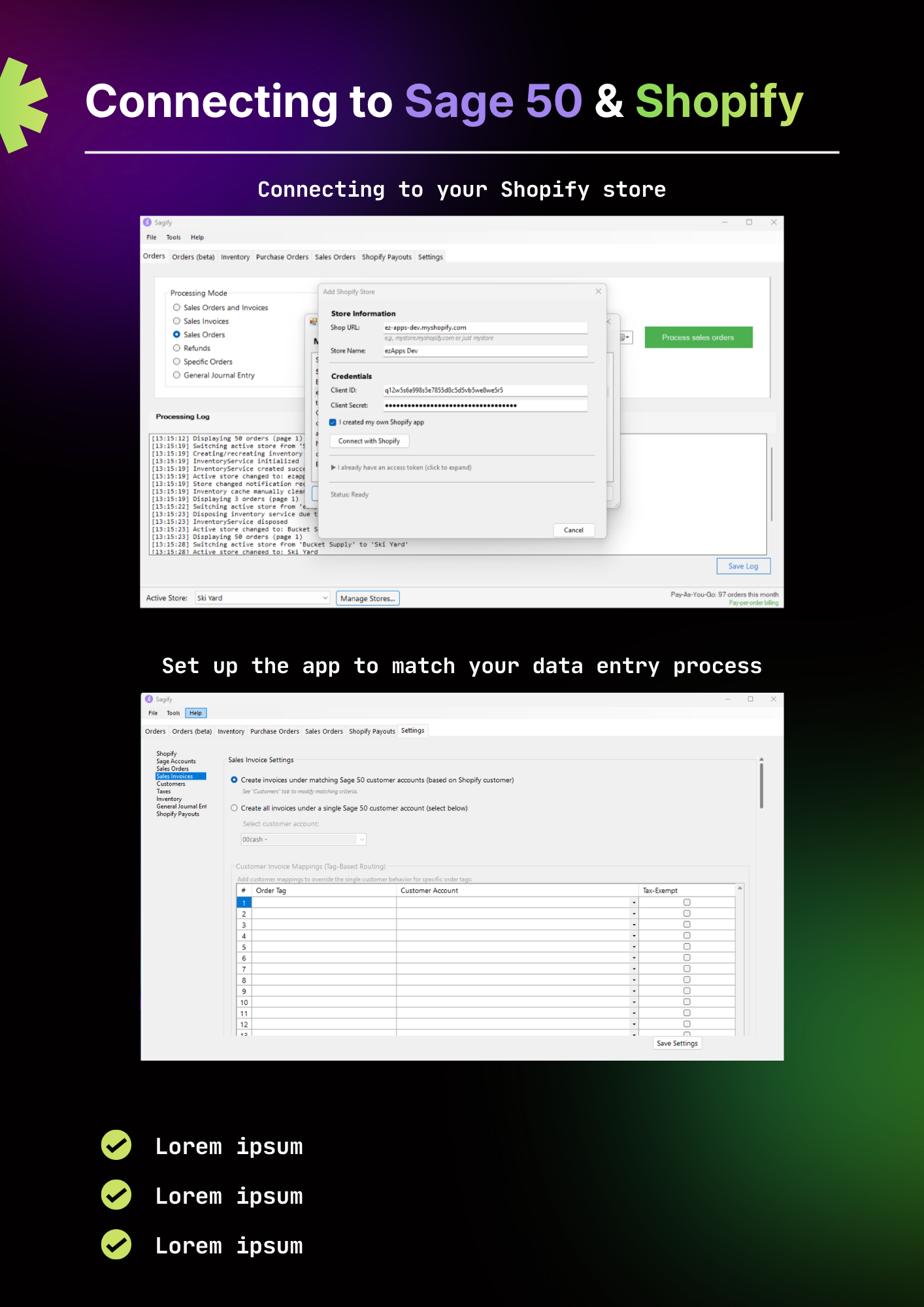924x1307 pixels.
Task: Click the Save Settings button
Action: (677, 1043)
